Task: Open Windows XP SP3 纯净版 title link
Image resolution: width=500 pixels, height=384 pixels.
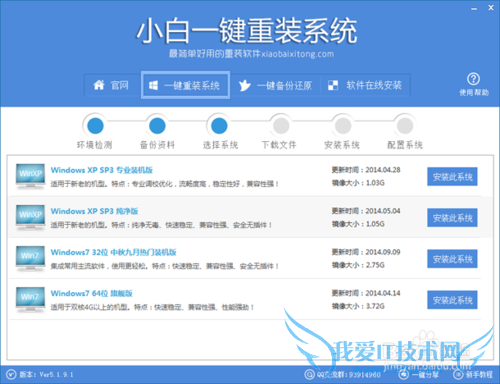Action: click(94, 211)
